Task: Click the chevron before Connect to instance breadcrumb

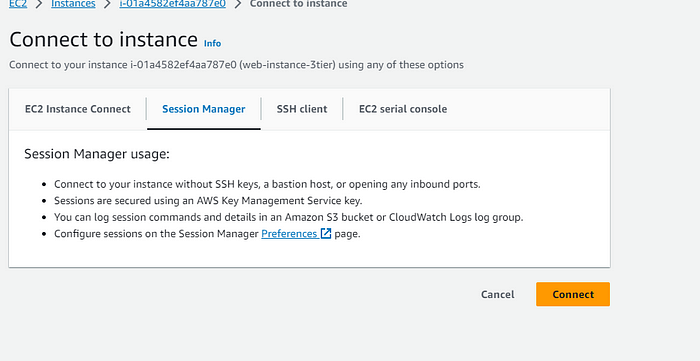Action: click(238, 4)
